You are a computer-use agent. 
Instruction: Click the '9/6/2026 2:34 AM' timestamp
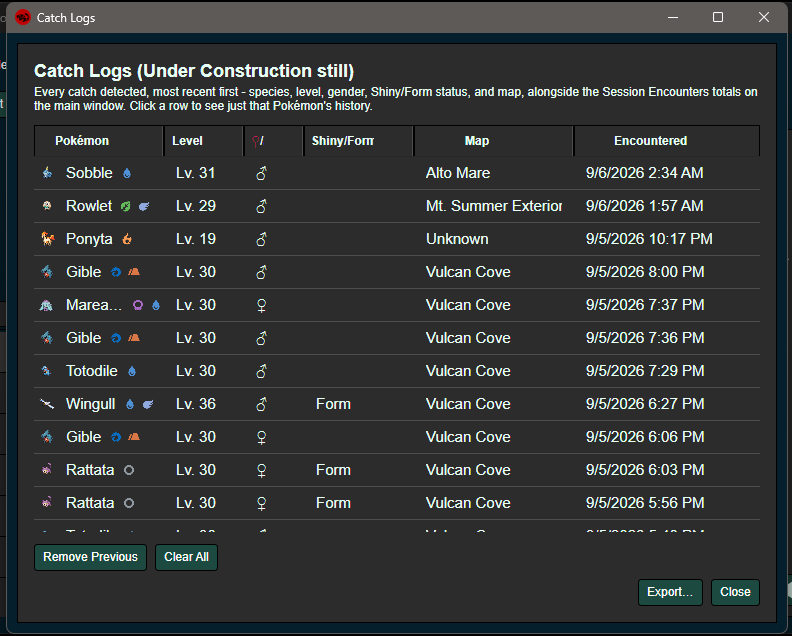tap(645, 173)
